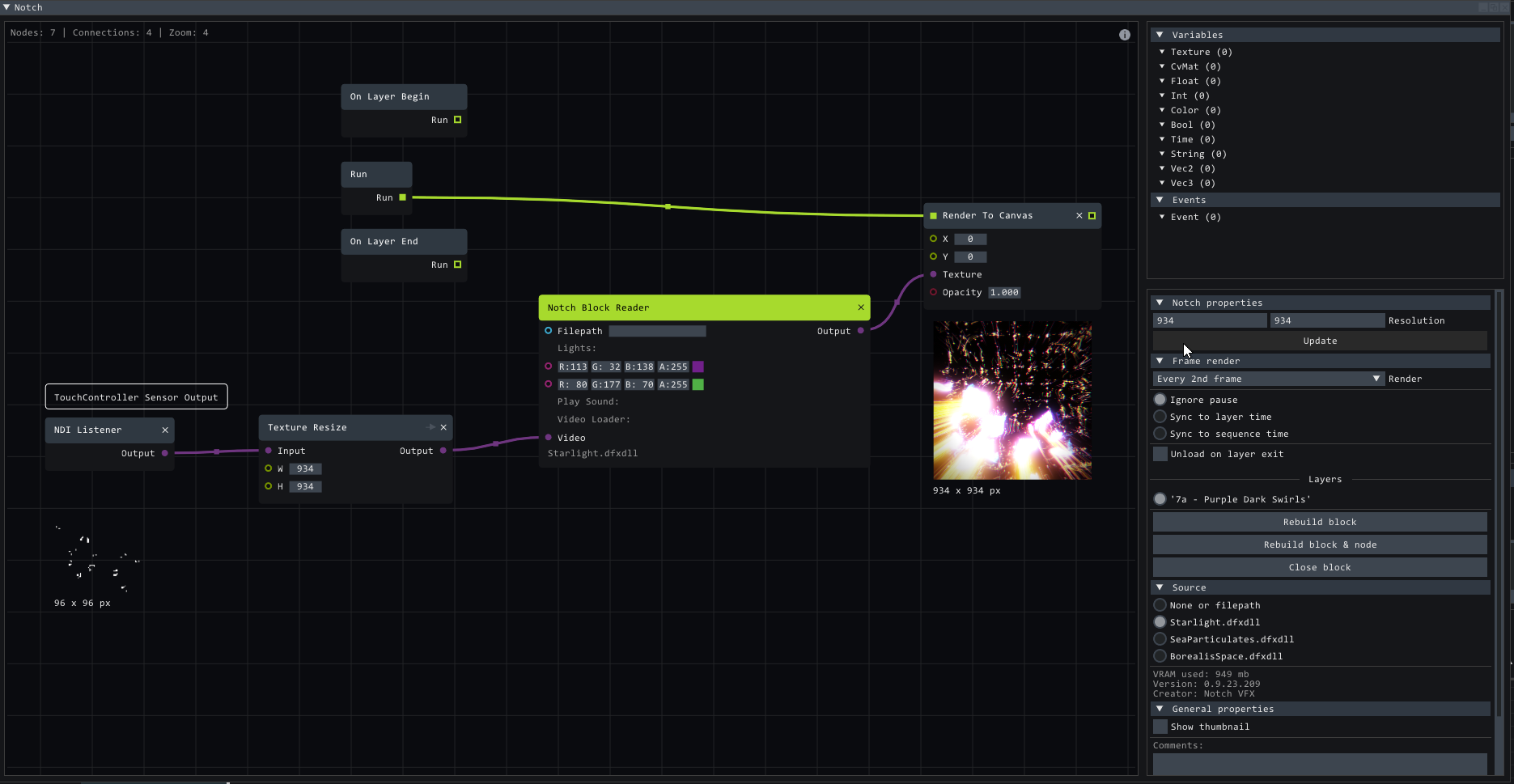
Task: Click the Video input pin on Notch Block Reader
Action: pos(548,438)
